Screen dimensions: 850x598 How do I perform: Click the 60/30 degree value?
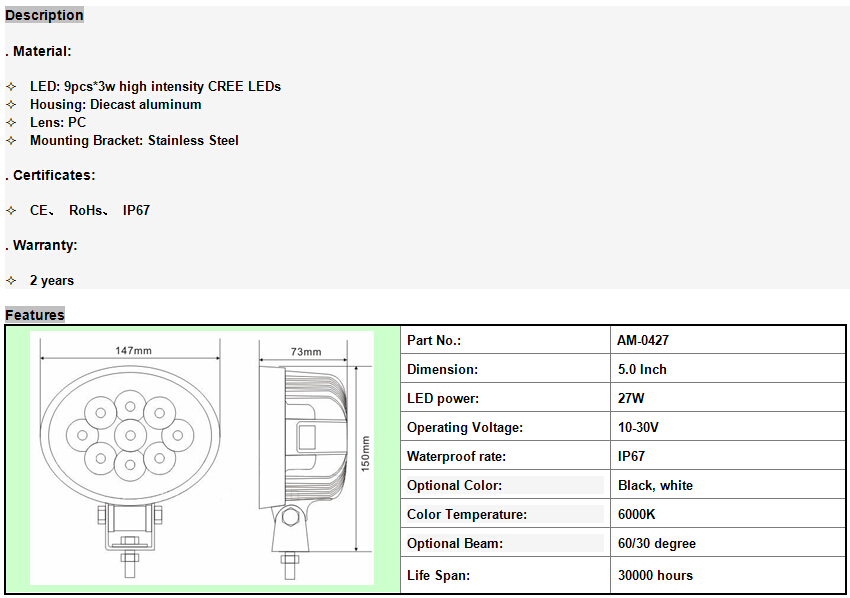656,544
